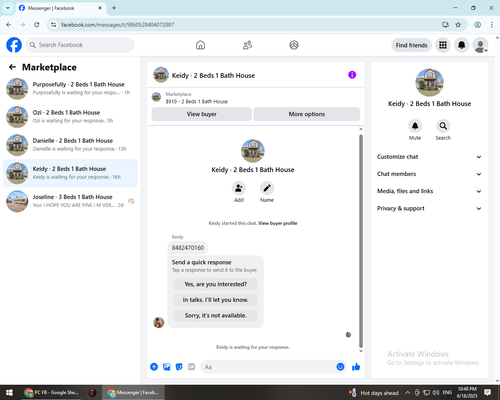
Task: Expand Media, files and links section
Action: pyautogui.click(x=429, y=191)
